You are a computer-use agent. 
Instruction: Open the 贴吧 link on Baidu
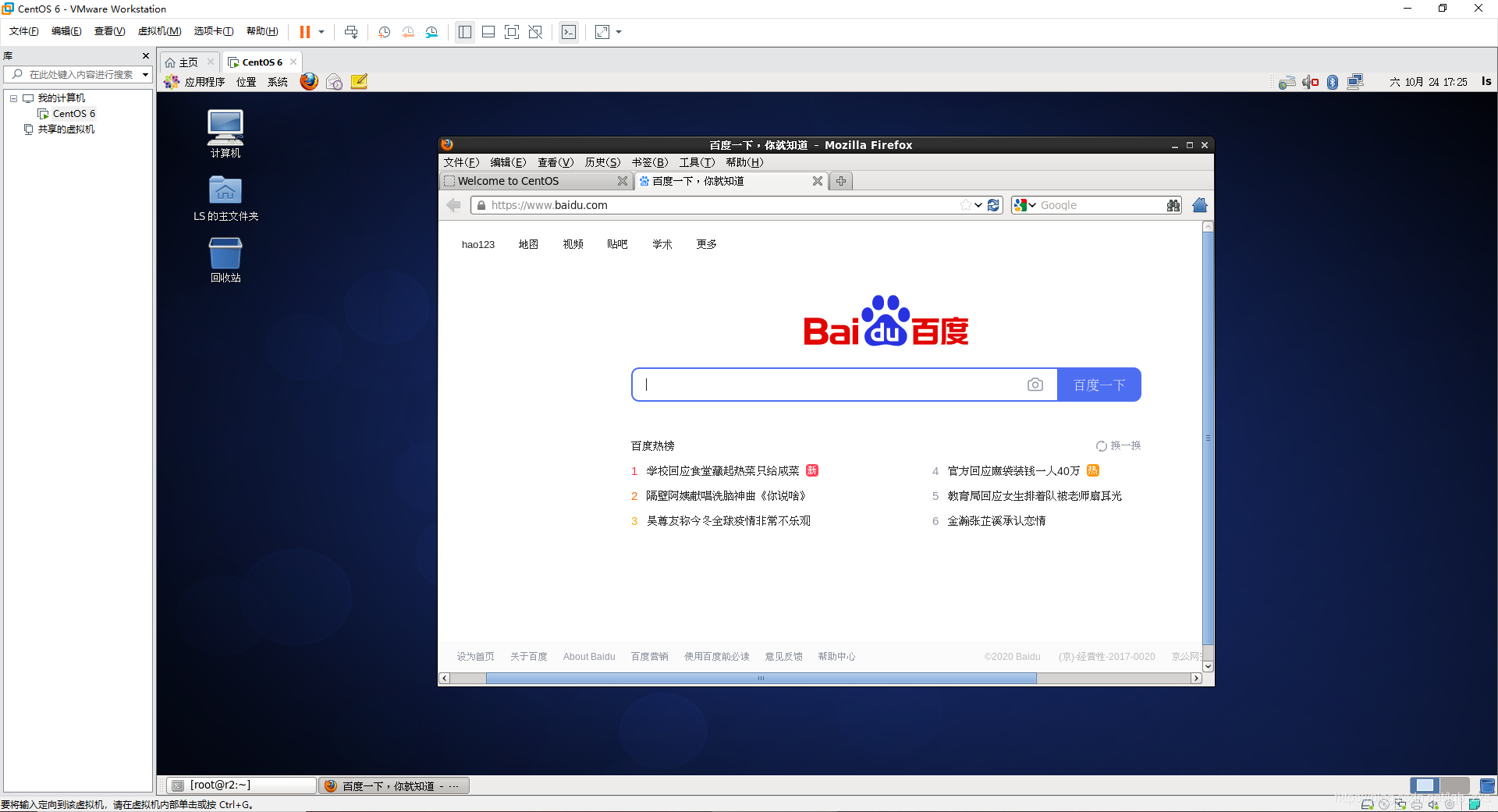617,244
